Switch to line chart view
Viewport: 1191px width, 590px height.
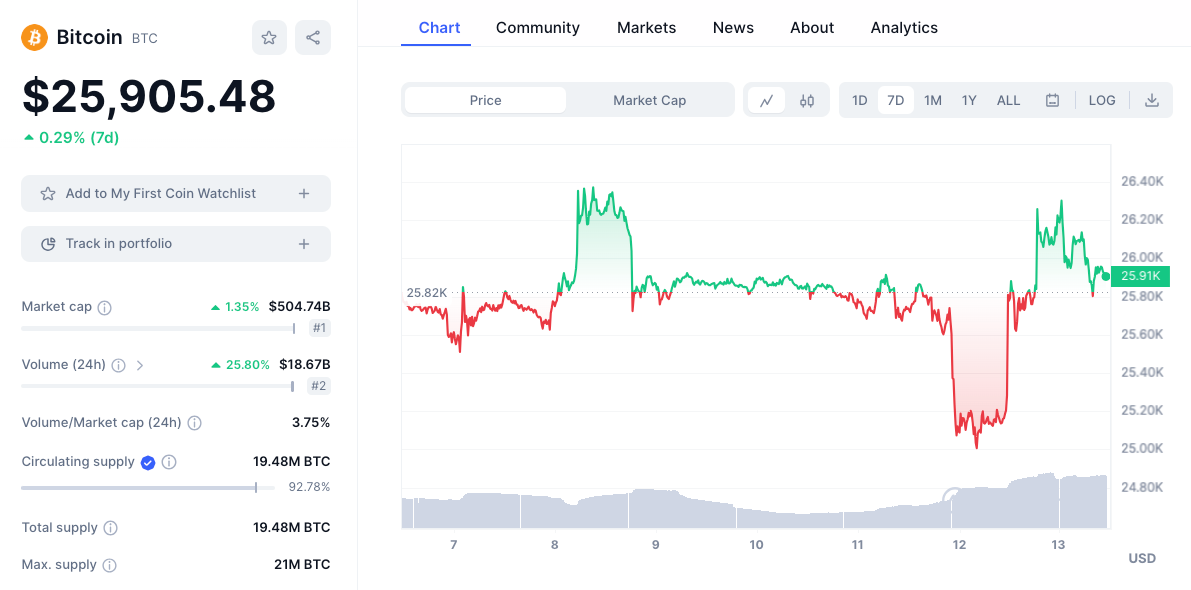(x=767, y=100)
